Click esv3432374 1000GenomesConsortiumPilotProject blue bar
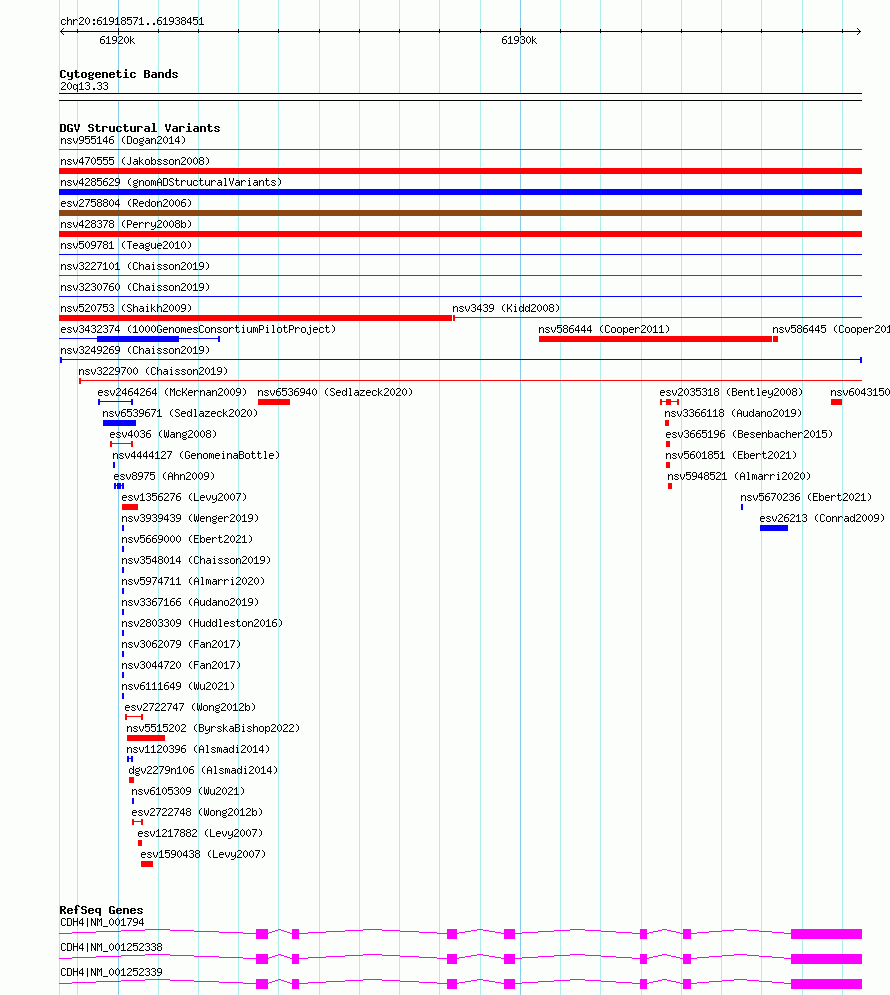 pyautogui.click(x=138, y=339)
